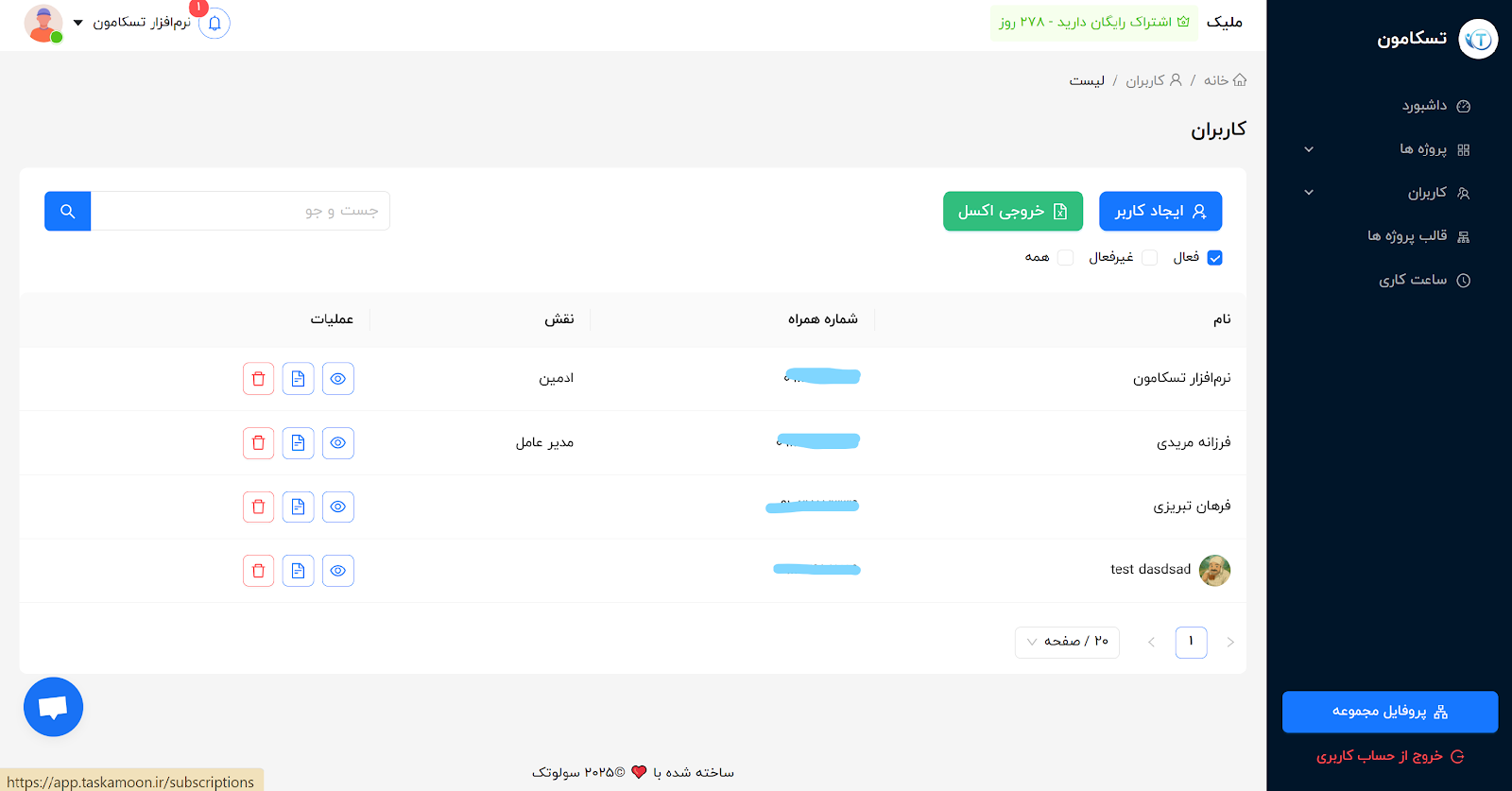Screen dimensions: 1512x791
Task: Open the ۲۰ / صفحه page size dropdown
Action: (x=1067, y=643)
